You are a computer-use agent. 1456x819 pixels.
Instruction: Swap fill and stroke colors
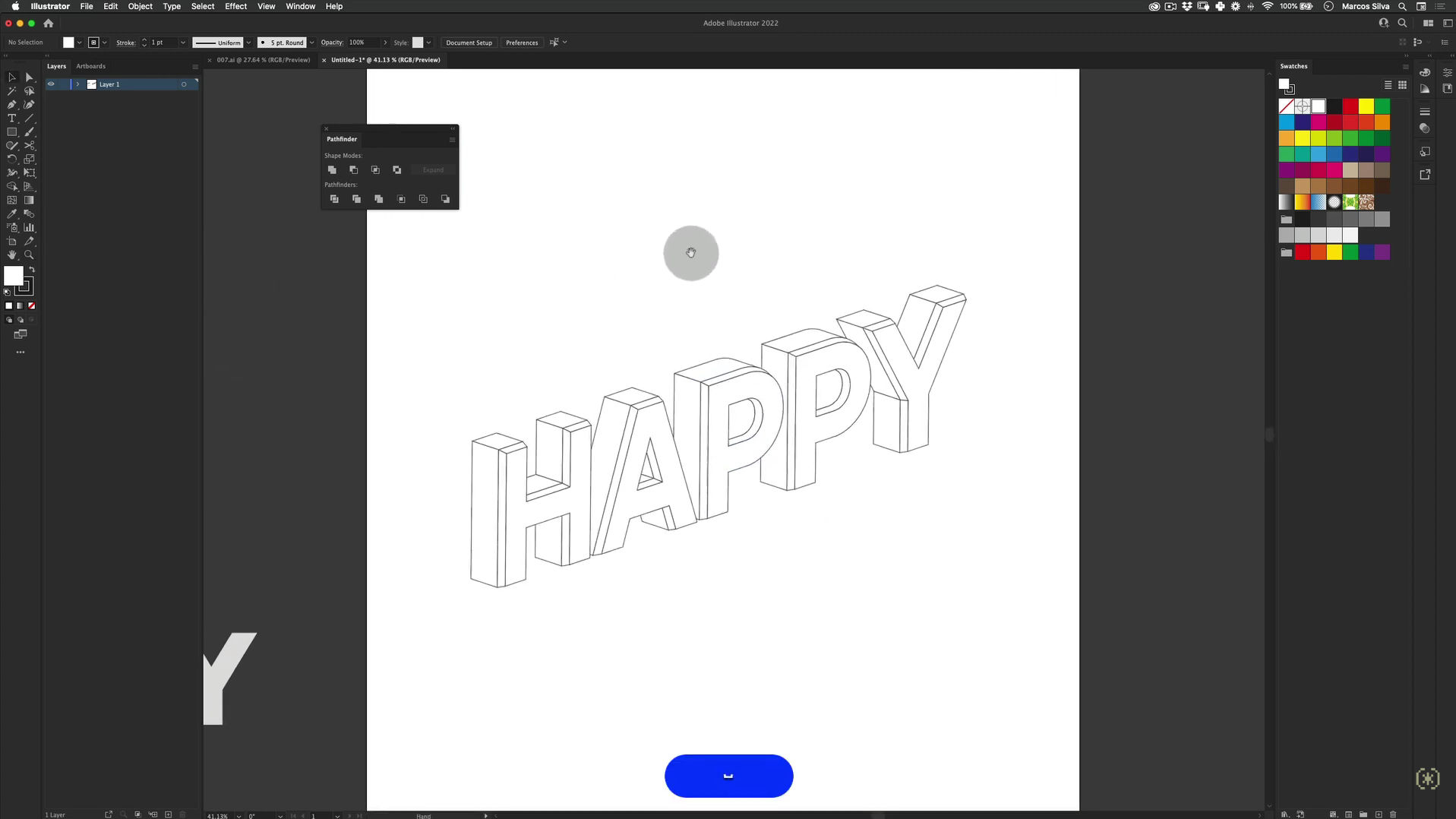tap(32, 270)
